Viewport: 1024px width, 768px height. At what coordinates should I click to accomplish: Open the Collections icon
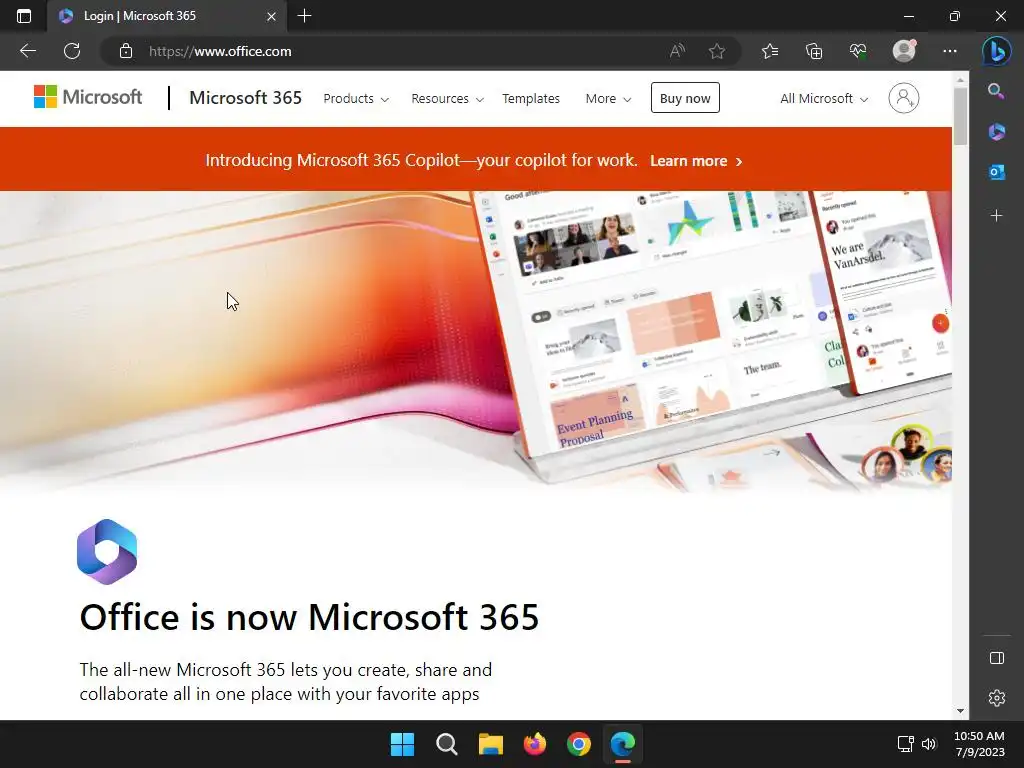[x=814, y=51]
